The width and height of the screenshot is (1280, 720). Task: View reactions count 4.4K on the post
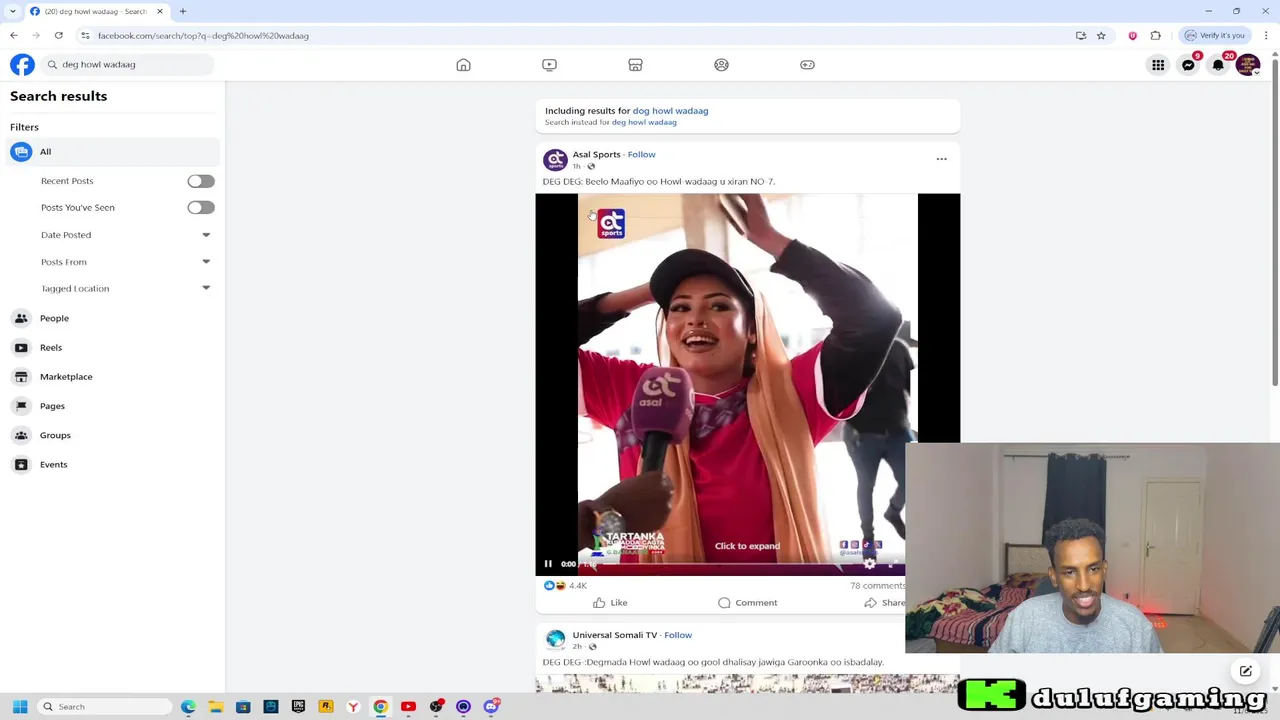(x=577, y=586)
